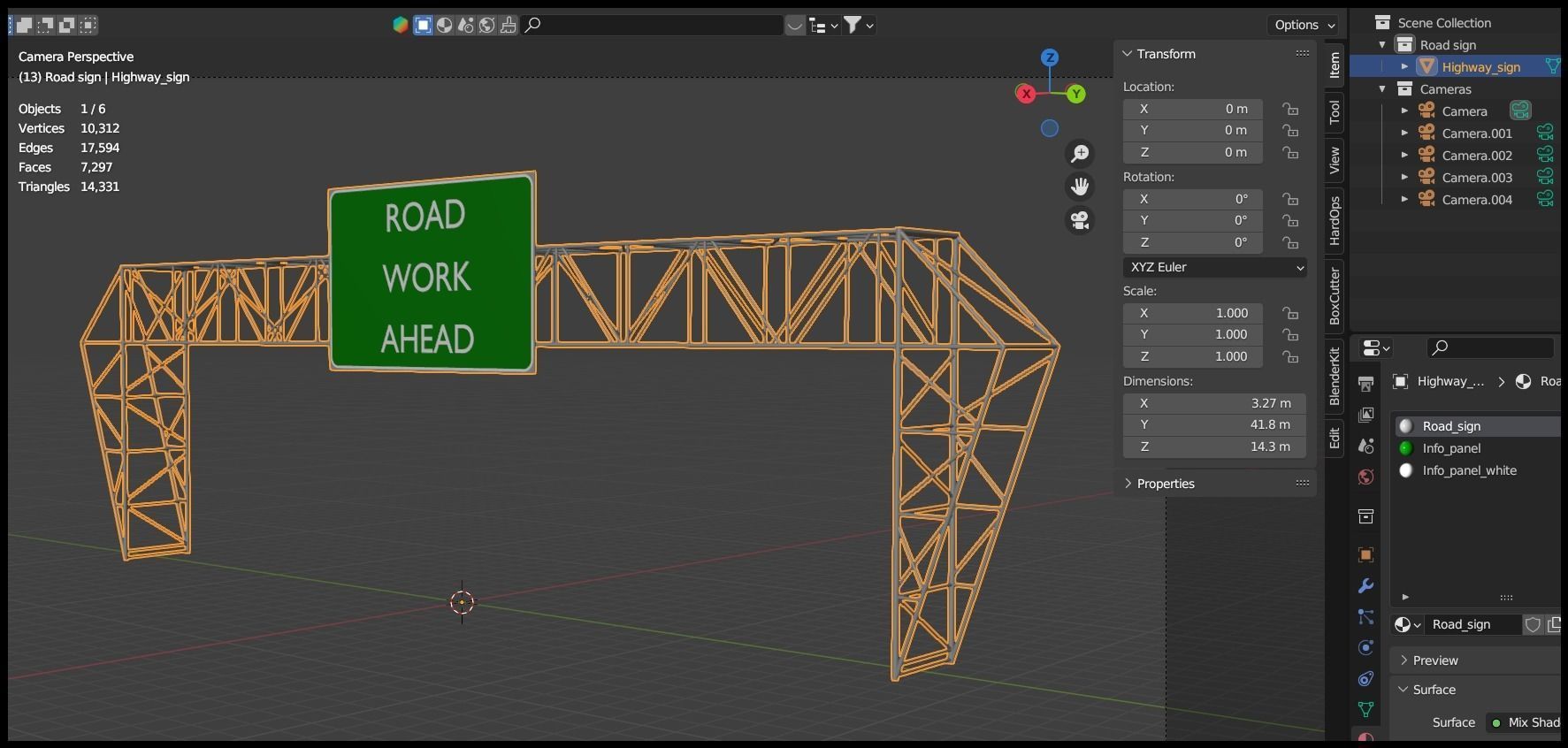Click the red X axis on gizmo
Image resolution: width=1568 pixels, height=748 pixels.
click(1026, 94)
